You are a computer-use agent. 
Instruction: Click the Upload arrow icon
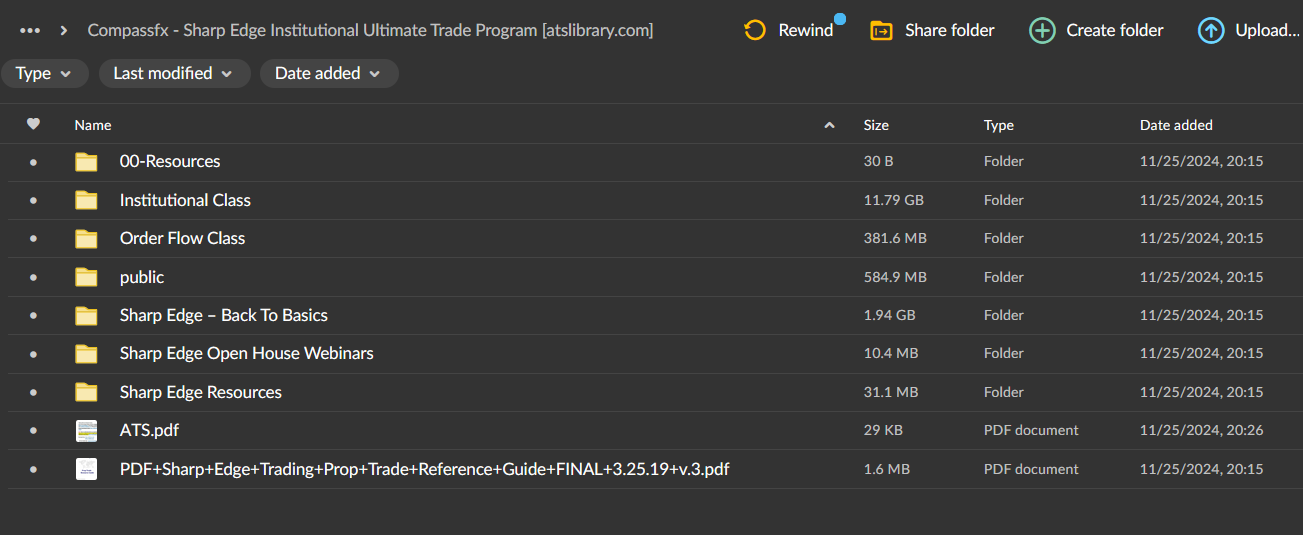click(x=1211, y=30)
